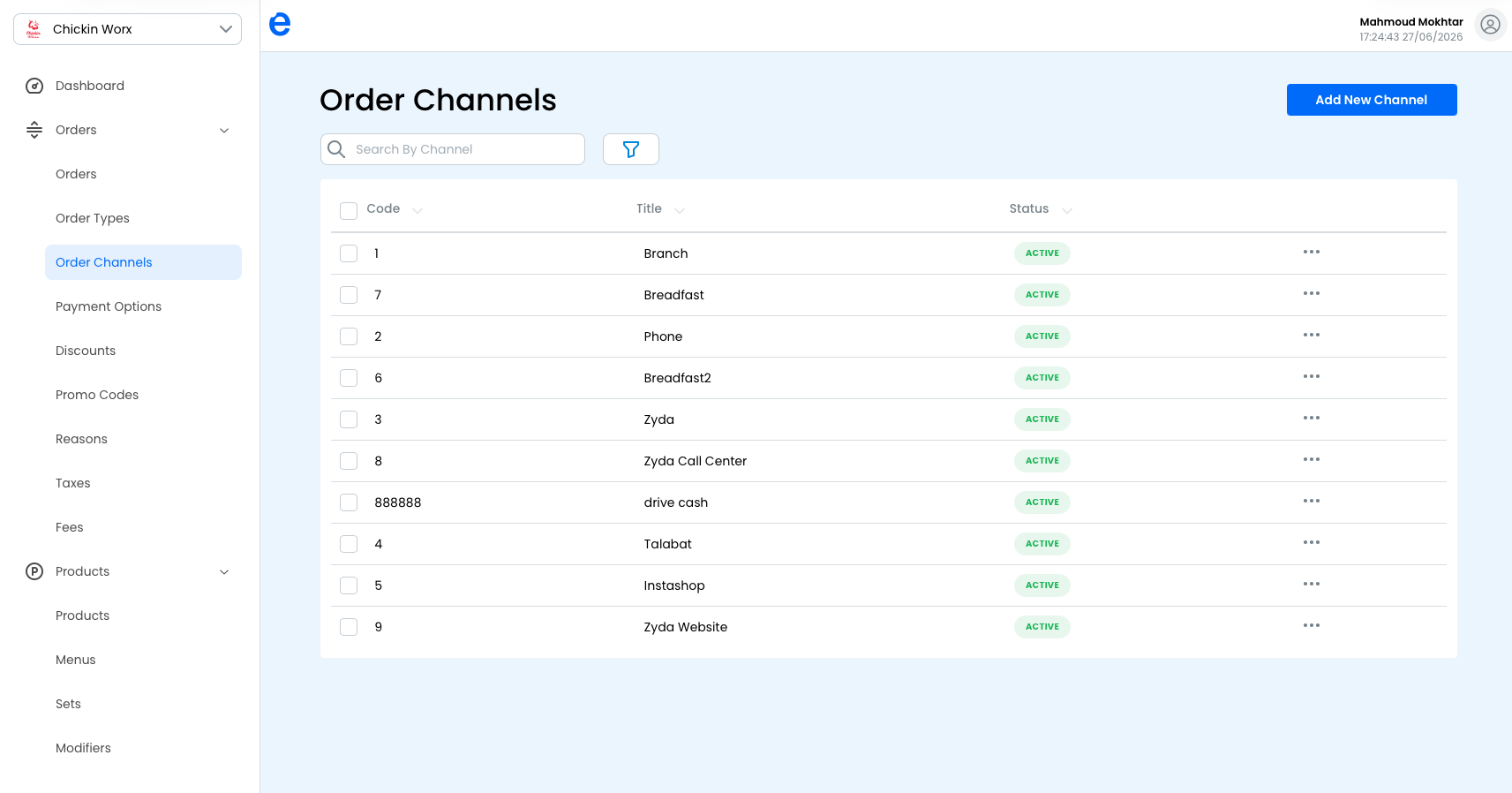
Task: Click the blue 'e' logo in the header
Action: tap(280, 24)
